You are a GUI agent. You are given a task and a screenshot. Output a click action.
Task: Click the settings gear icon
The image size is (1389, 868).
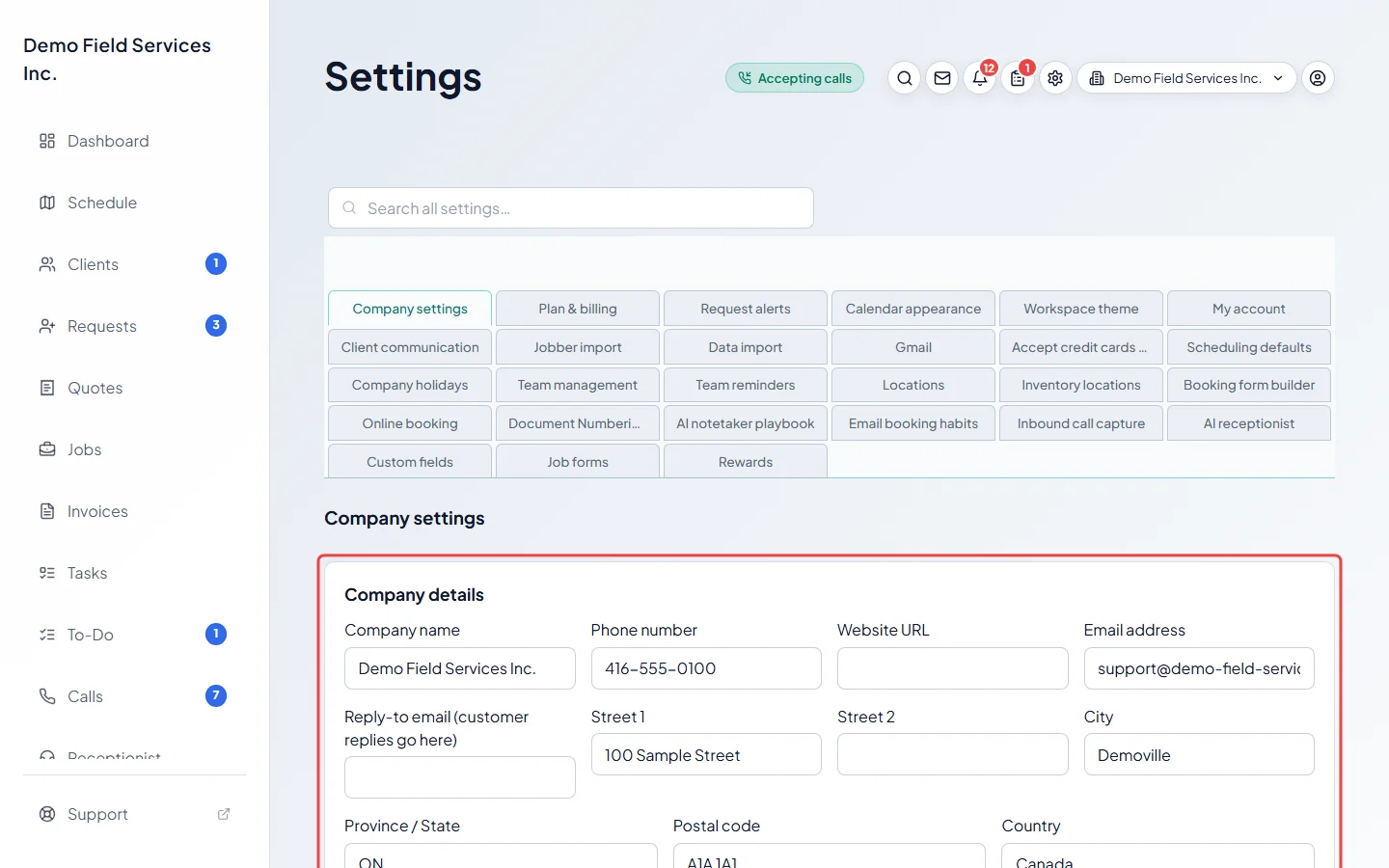tap(1055, 78)
